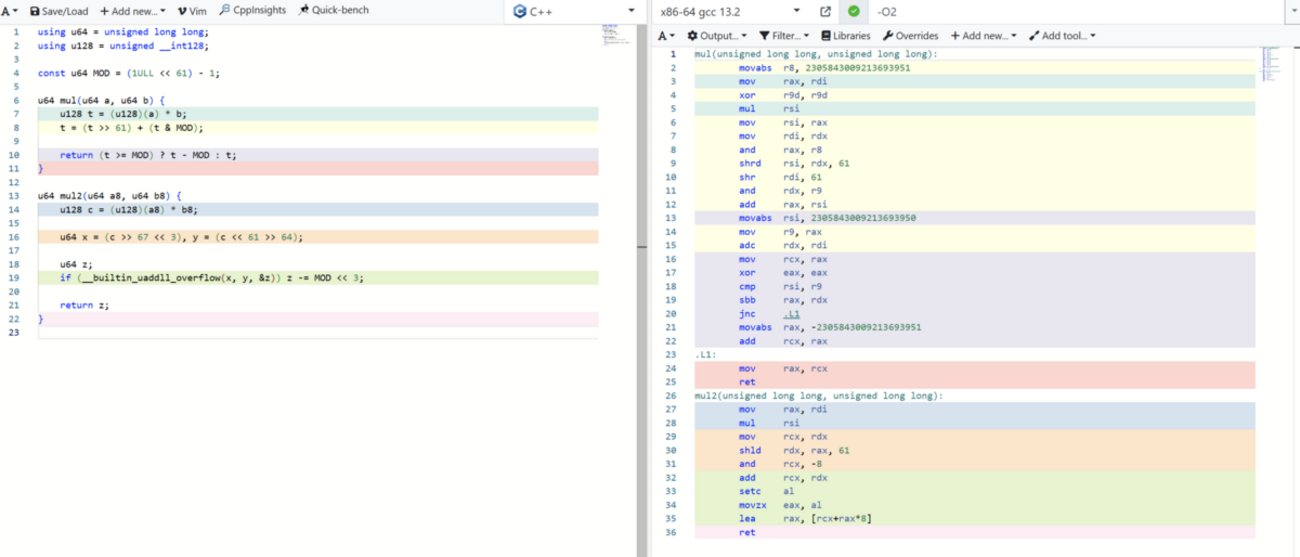Open Add new menu in source editor pane

(133, 10)
